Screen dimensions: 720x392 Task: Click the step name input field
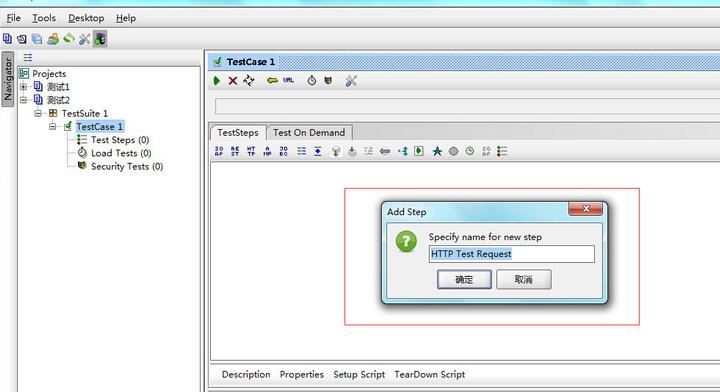[512, 254]
